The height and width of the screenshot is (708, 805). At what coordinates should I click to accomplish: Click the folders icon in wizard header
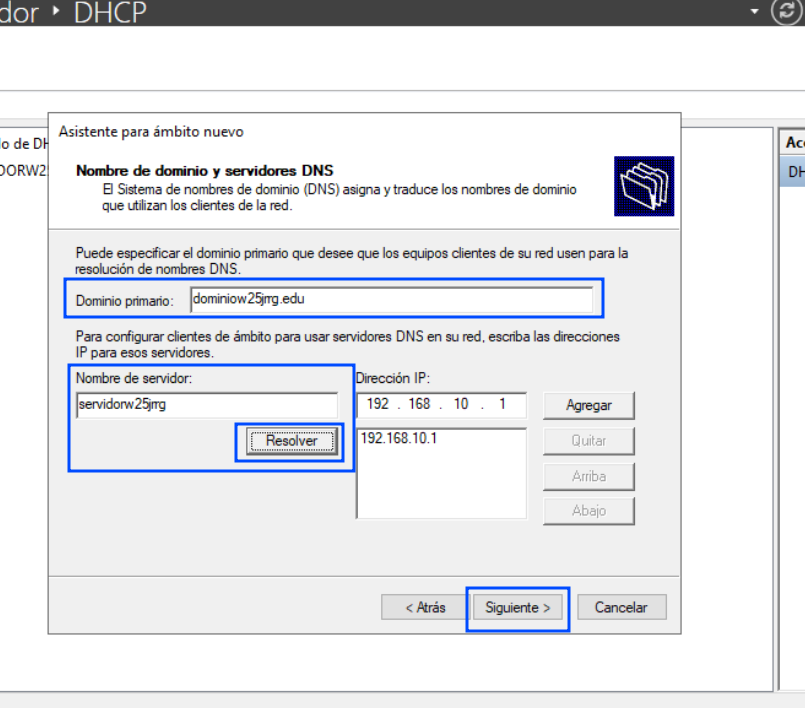coord(644,186)
